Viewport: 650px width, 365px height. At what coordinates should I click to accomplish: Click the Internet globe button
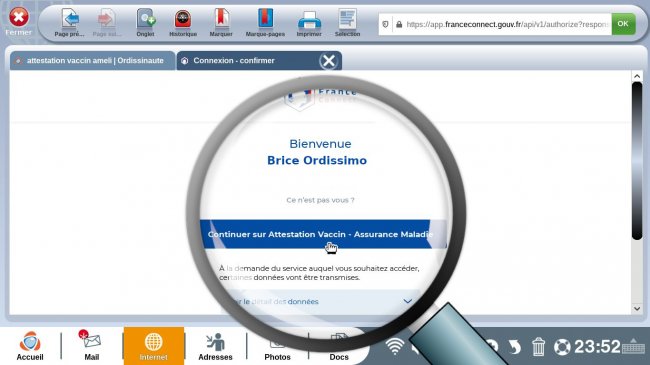click(x=153, y=346)
